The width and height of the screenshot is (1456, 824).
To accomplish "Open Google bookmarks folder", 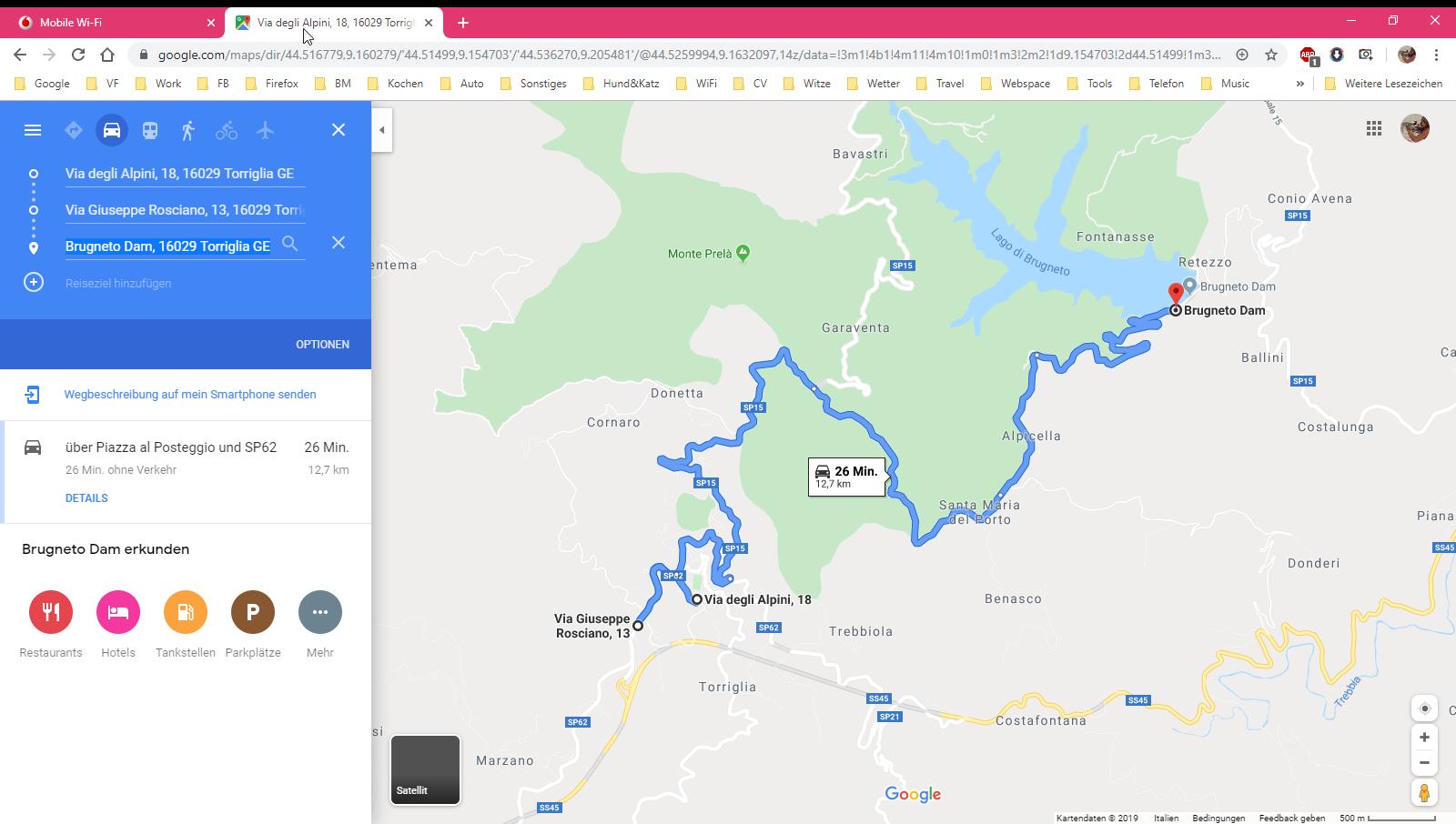I will (x=43, y=83).
